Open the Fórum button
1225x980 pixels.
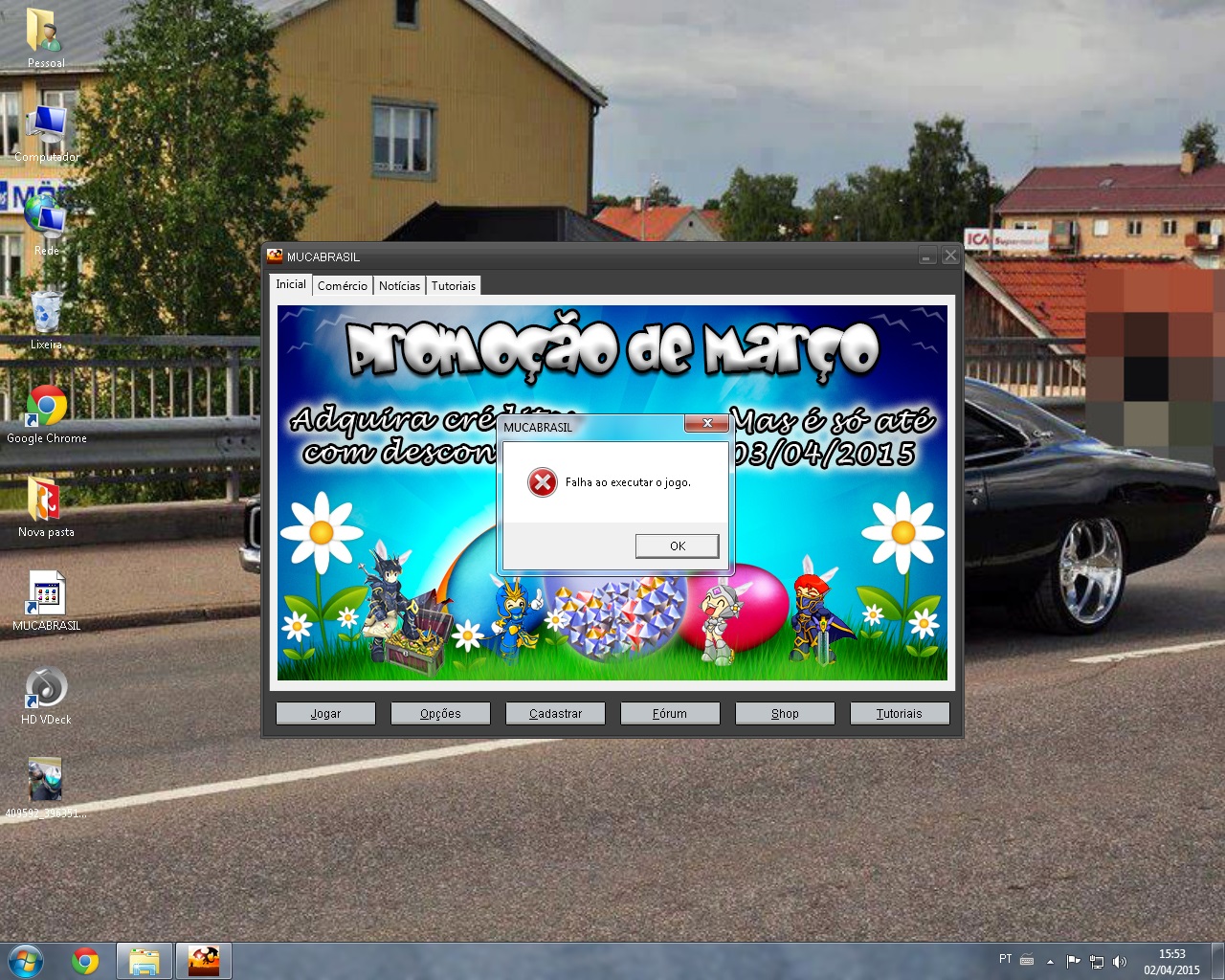click(670, 713)
